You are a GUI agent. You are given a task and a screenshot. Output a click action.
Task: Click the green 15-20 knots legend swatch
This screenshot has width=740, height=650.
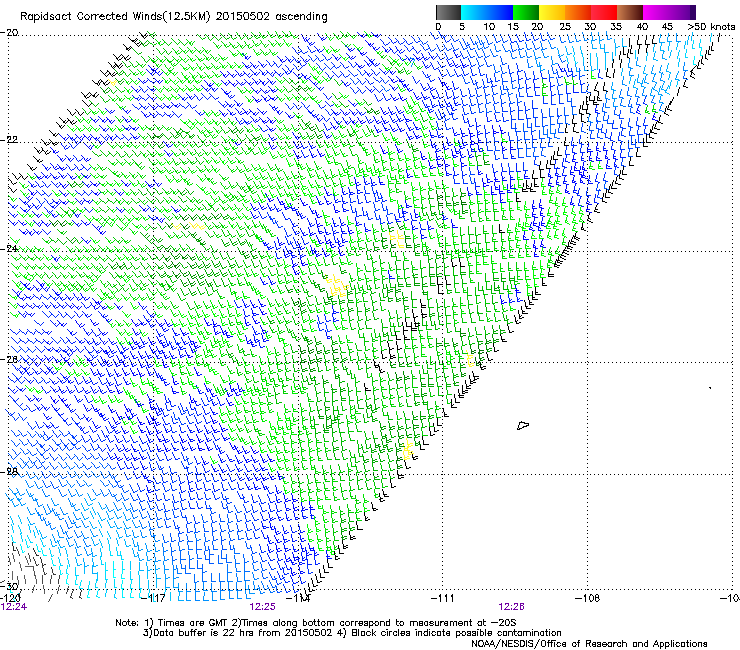(526, 12)
